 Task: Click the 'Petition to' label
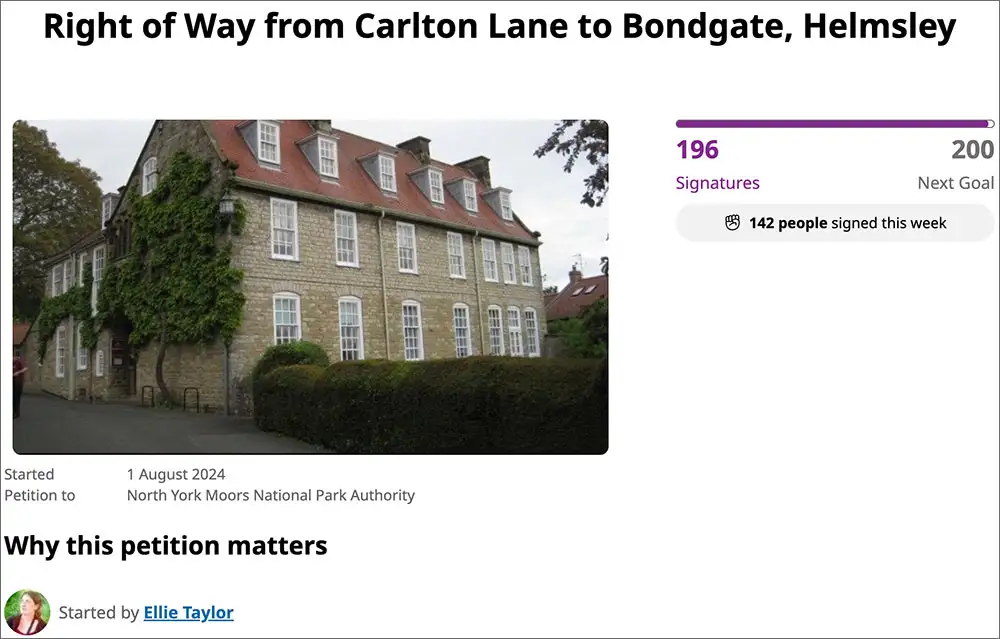[40, 496]
